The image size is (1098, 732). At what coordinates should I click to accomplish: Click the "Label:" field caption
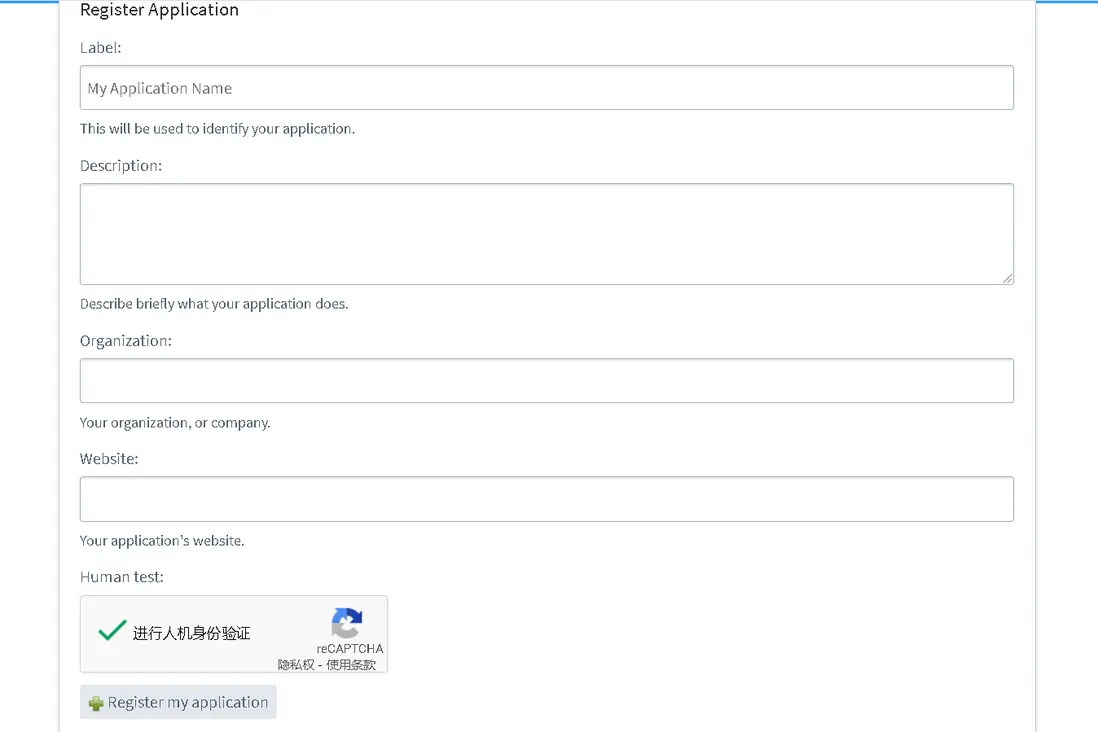(101, 47)
